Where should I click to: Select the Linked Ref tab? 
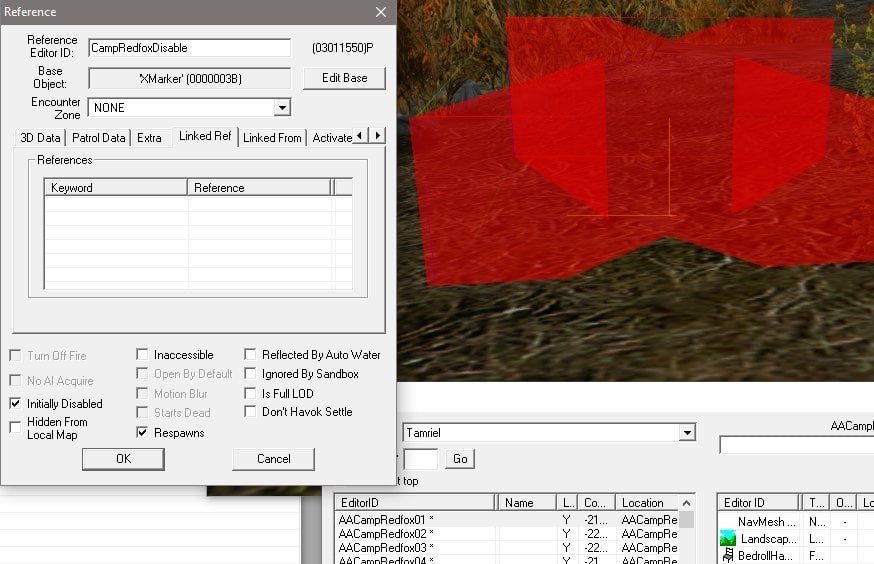point(205,136)
